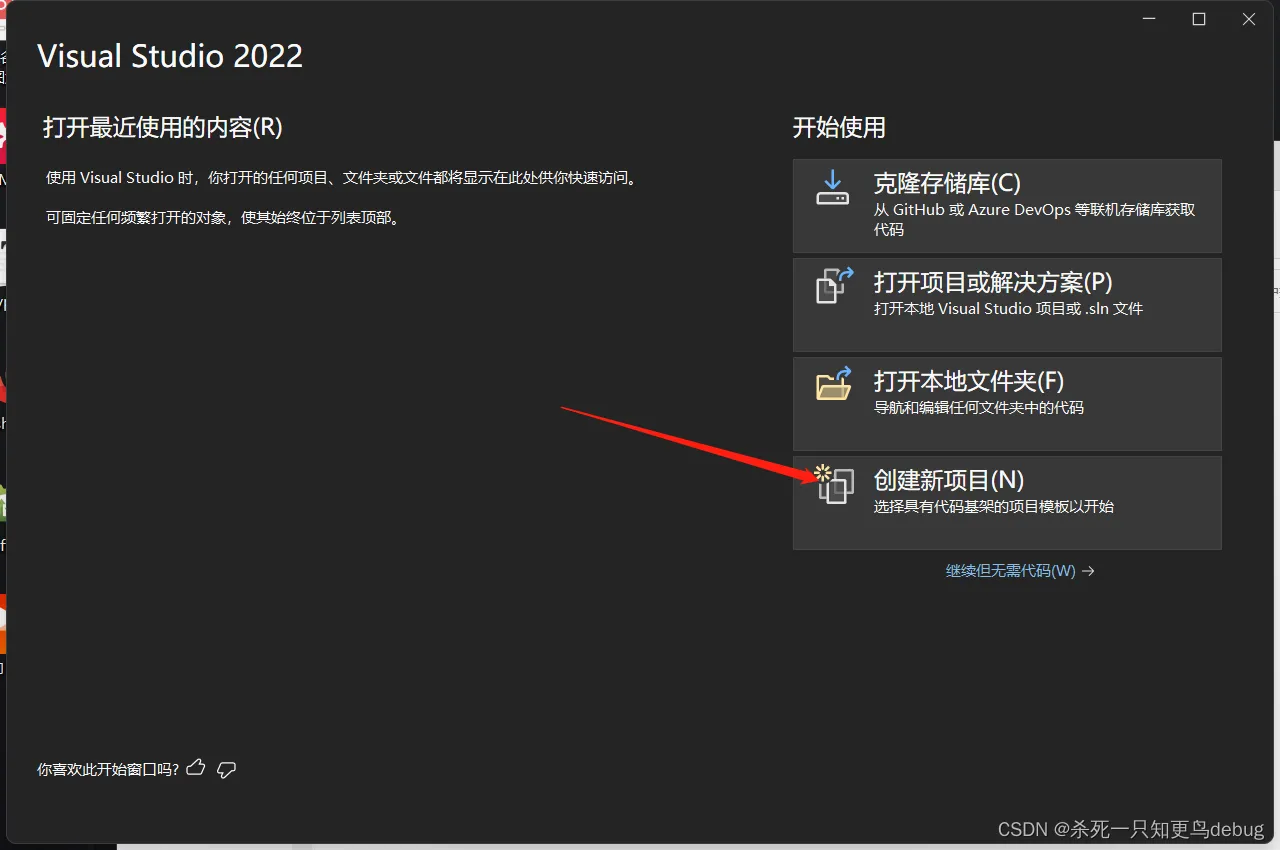Select 打开本地文件夹(F) option
1280x850 pixels.
1007,403
